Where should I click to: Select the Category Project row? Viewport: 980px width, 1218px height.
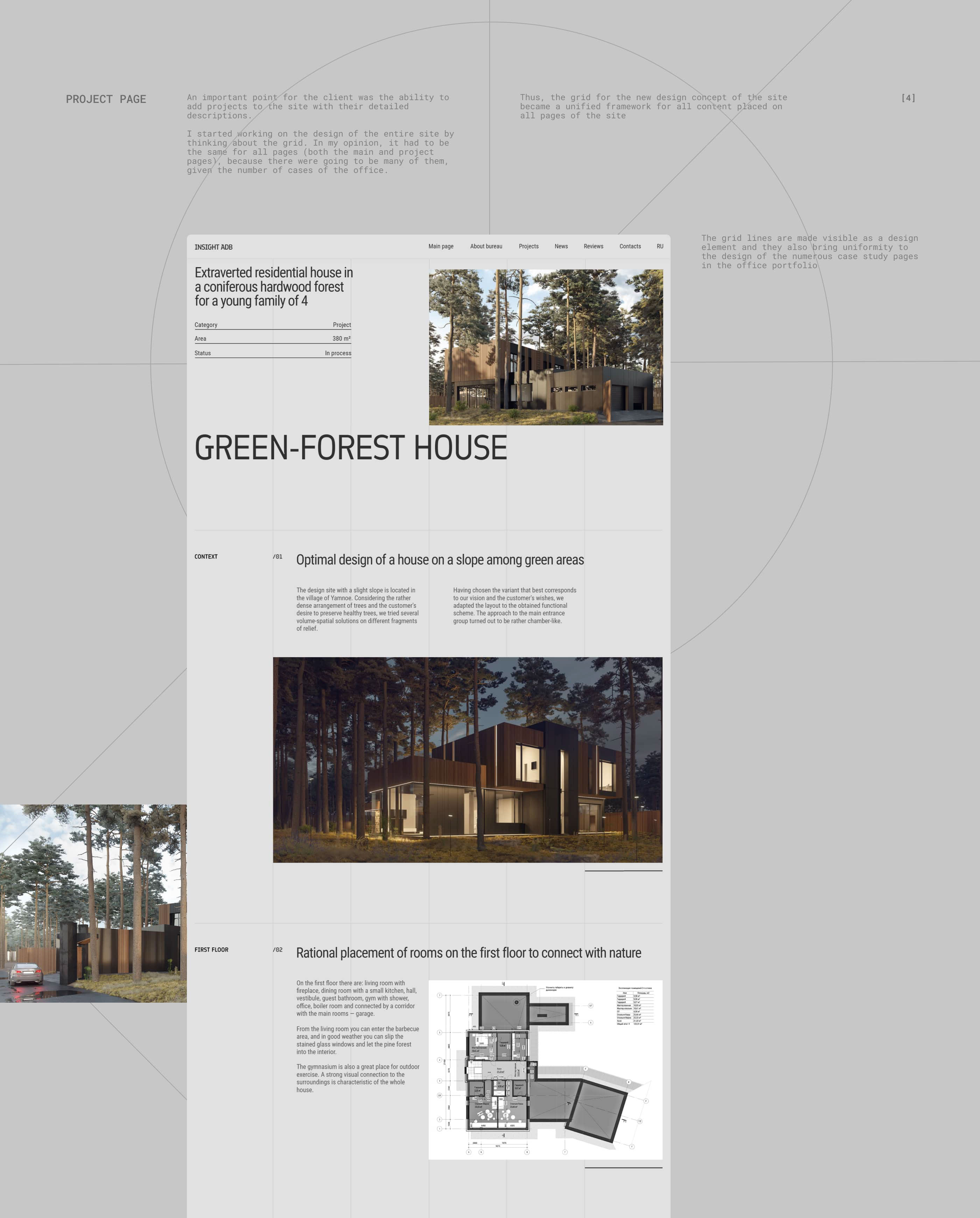click(272, 325)
